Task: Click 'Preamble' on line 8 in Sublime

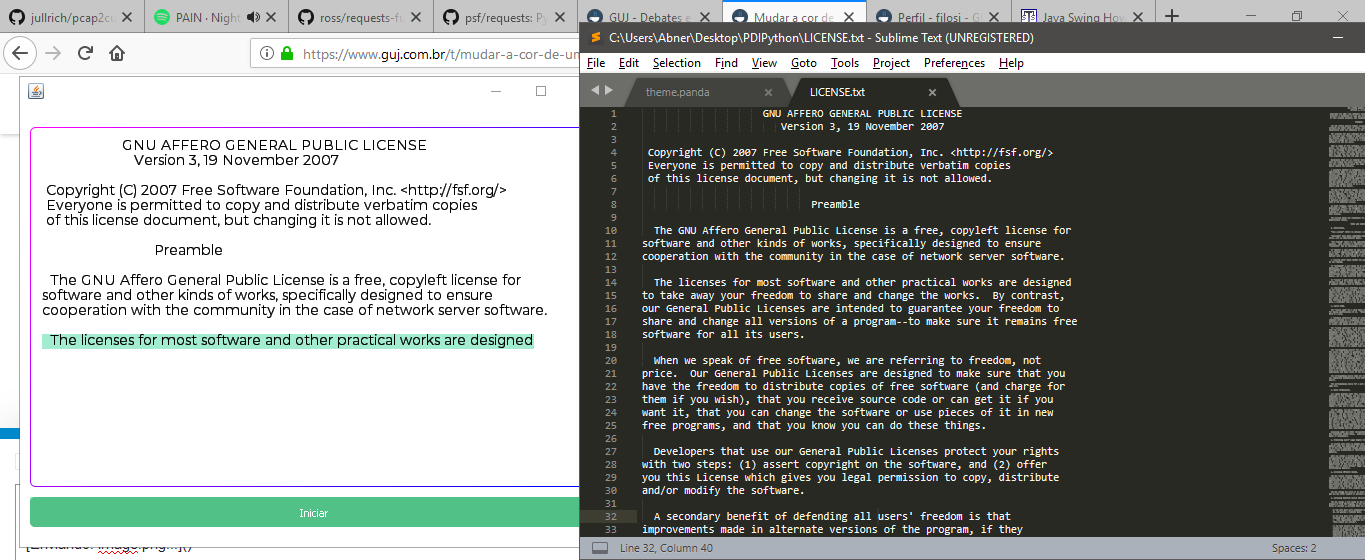Action: pyautogui.click(x=835, y=204)
